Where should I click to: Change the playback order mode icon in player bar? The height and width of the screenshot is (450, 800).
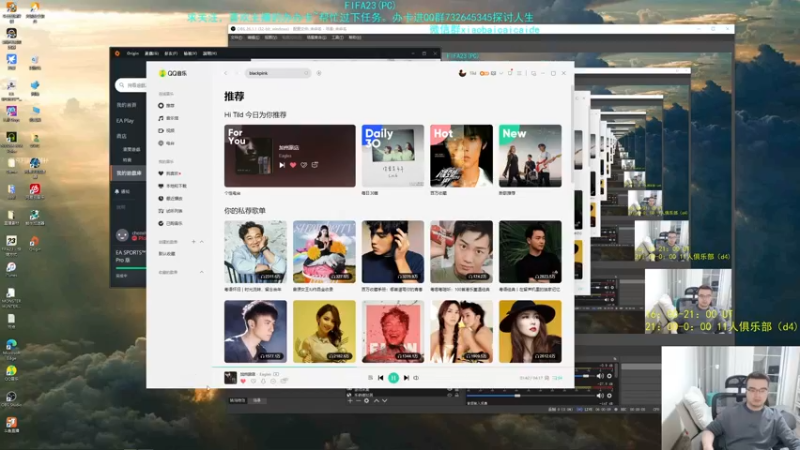click(x=370, y=378)
